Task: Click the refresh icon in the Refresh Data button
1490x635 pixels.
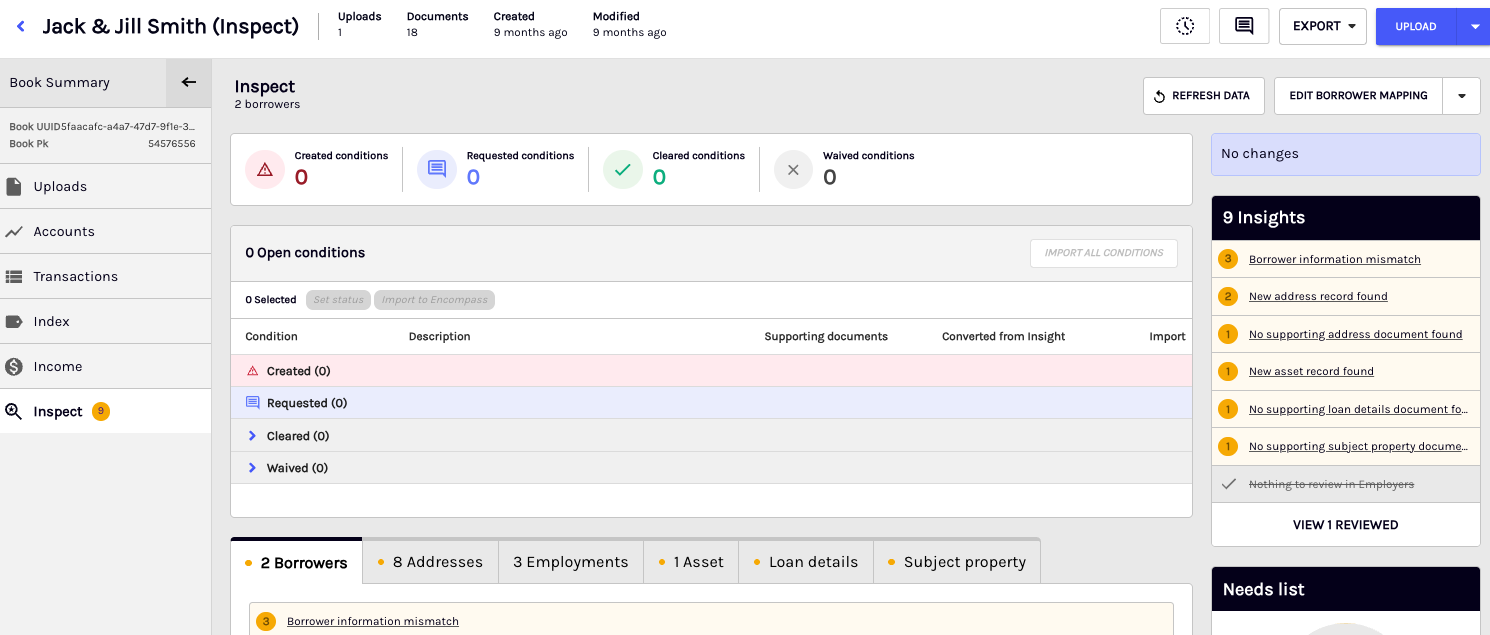Action: [x=1160, y=96]
